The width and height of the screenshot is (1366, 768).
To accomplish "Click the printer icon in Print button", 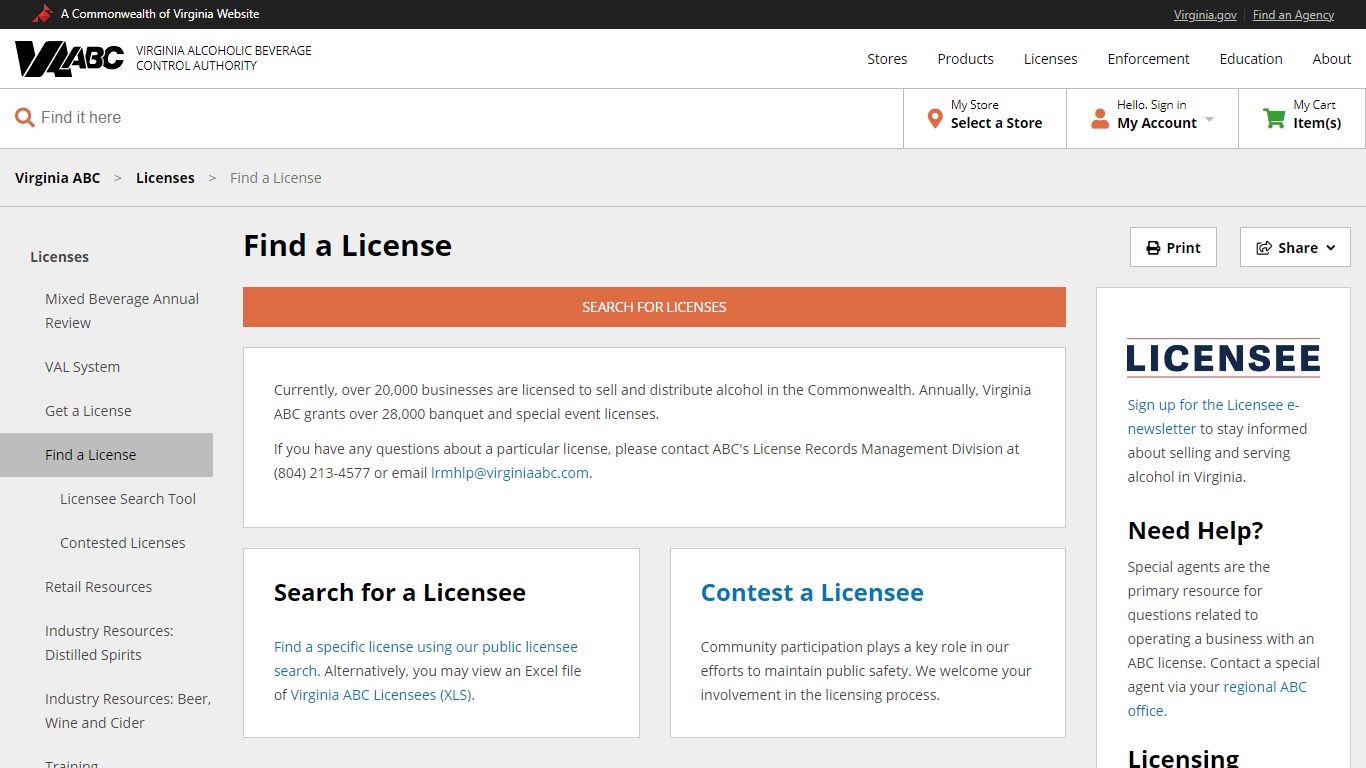I will (x=1153, y=248).
